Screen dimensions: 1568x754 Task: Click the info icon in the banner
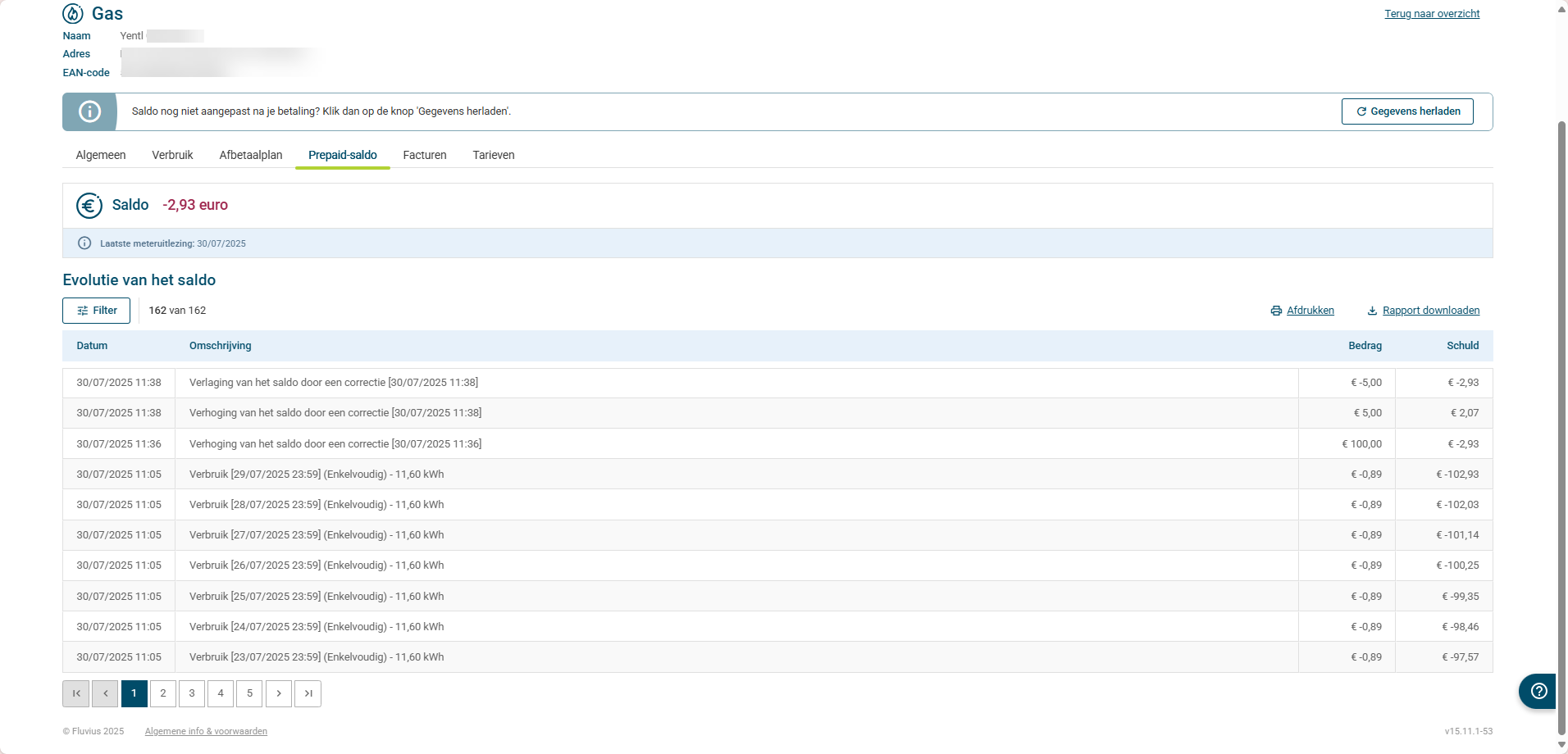[x=89, y=111]
